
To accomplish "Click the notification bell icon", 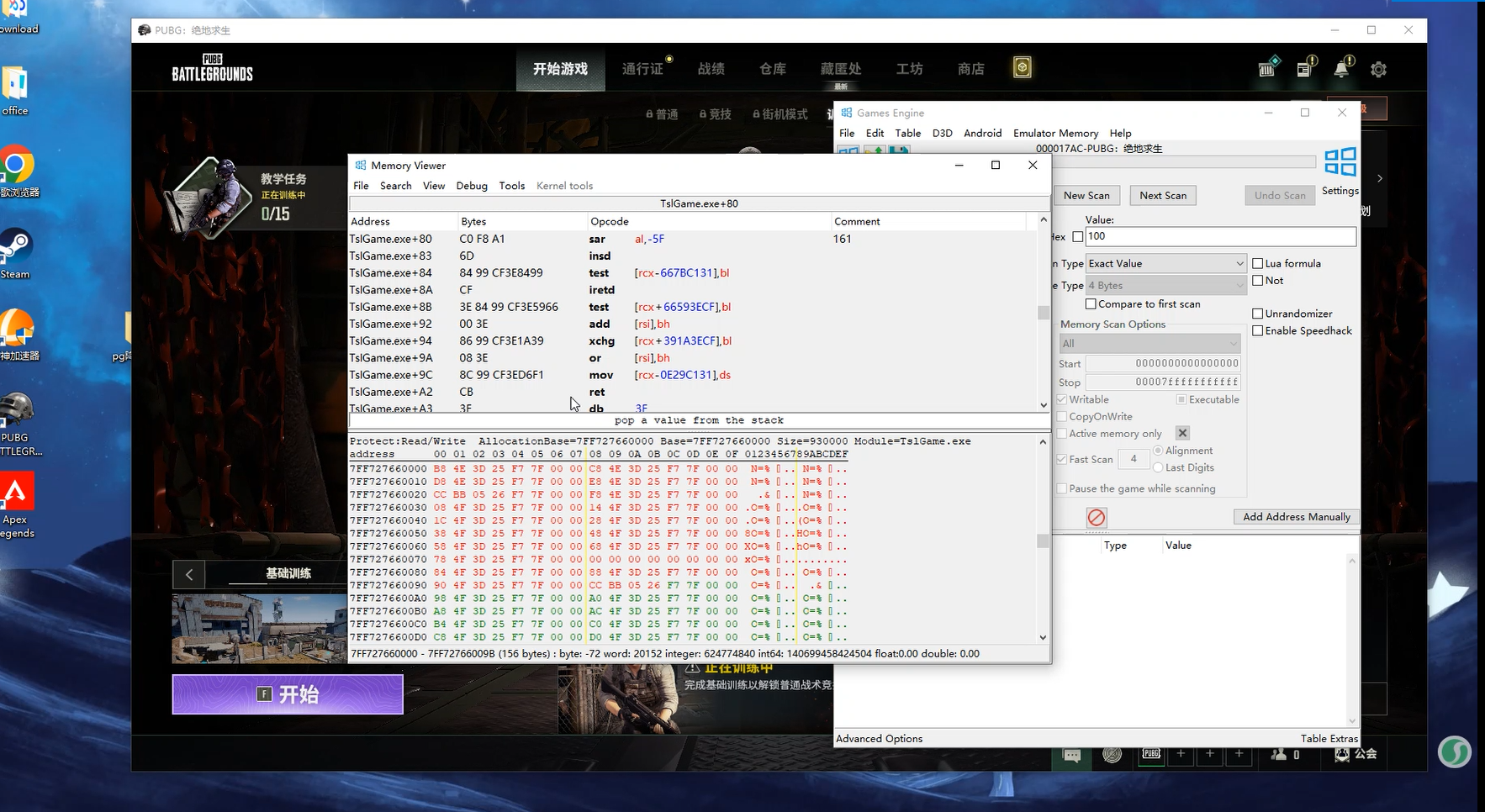I will click(x=1341, y=69).
